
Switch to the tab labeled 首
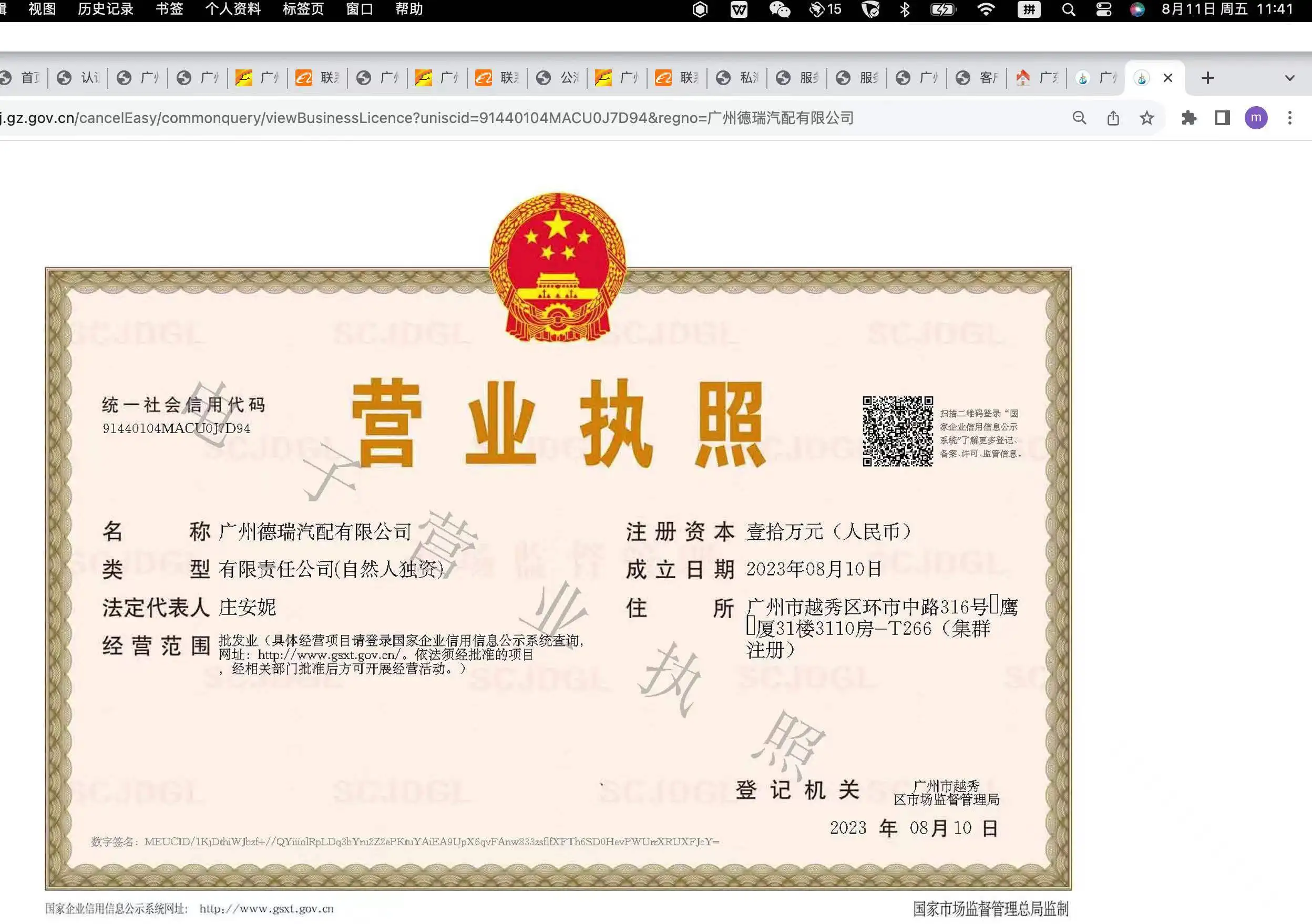22,78
